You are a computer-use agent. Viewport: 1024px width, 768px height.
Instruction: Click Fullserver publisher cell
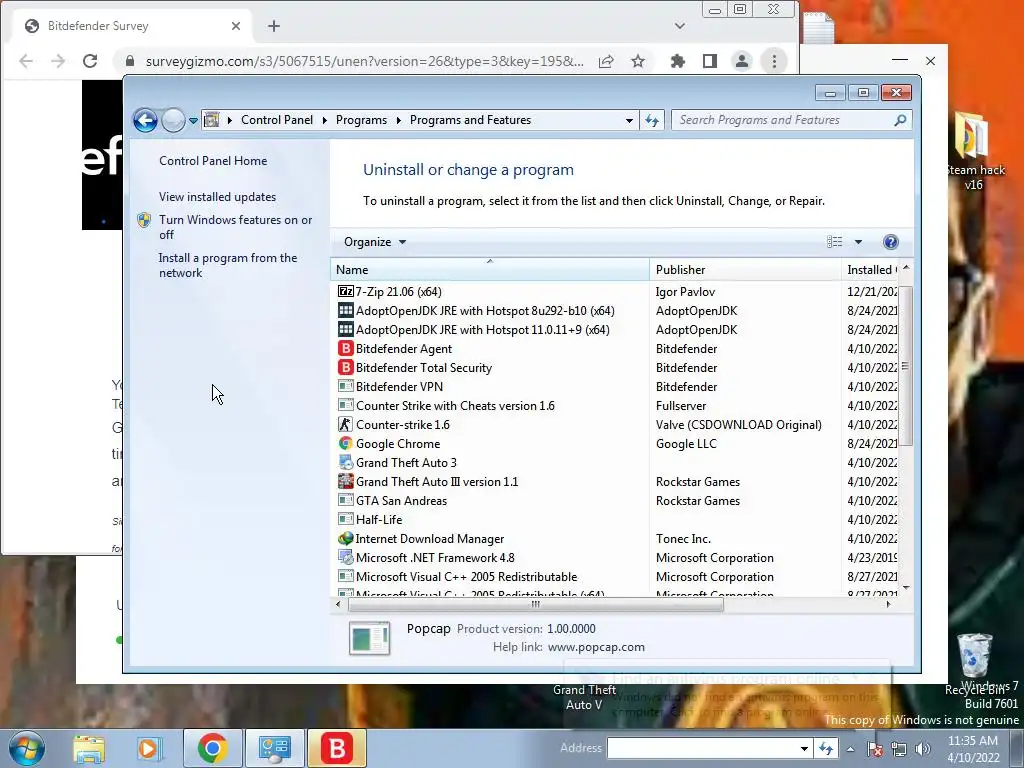pyautogui.click(x=680, y=406)
